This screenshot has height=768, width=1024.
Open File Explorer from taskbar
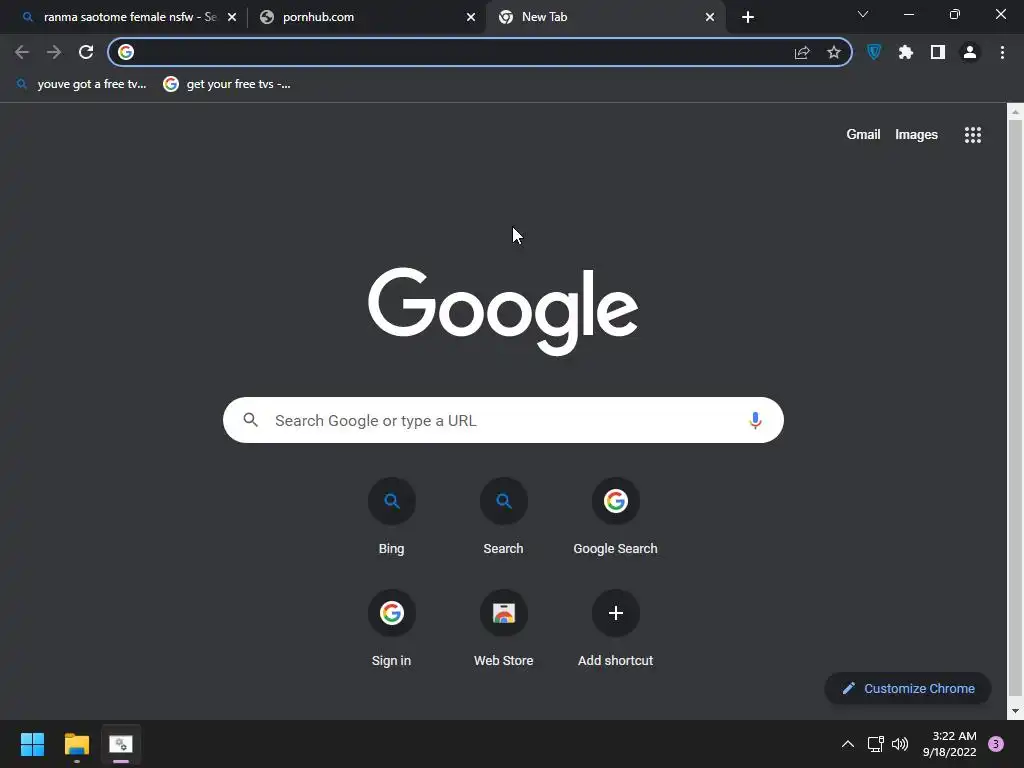click(x=76, y=744)
